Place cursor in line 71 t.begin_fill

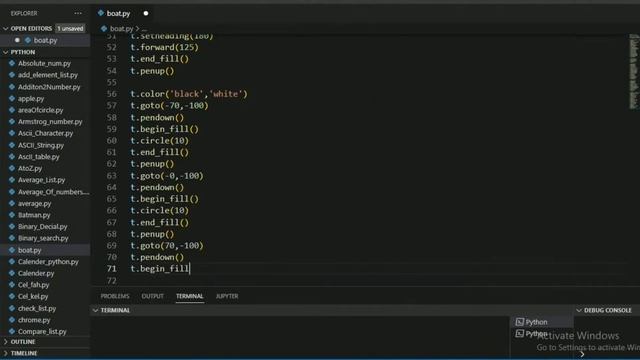click(x=160, y=269)
